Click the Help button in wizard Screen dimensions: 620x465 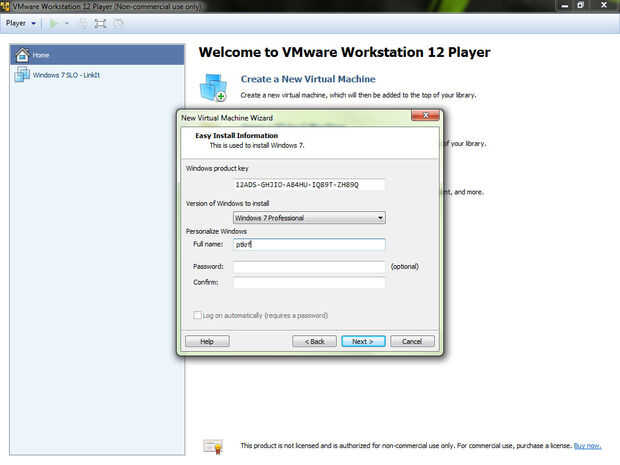[207, 341]
